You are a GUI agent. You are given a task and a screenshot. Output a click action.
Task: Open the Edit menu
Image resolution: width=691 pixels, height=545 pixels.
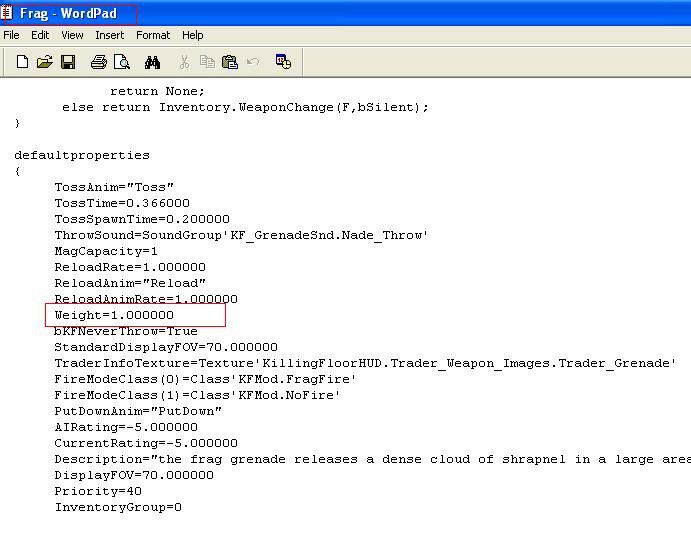[40, 35]
